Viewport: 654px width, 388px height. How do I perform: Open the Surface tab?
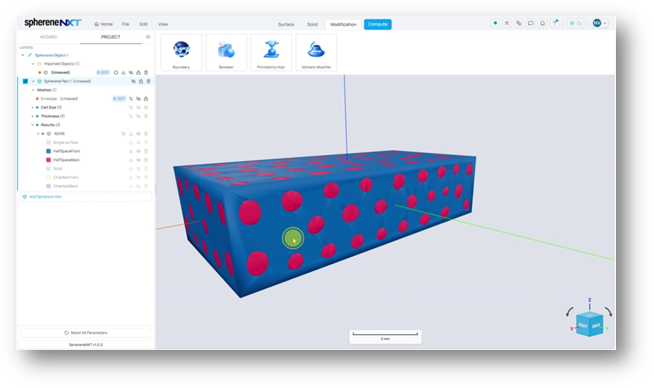[x=286, y=24]
